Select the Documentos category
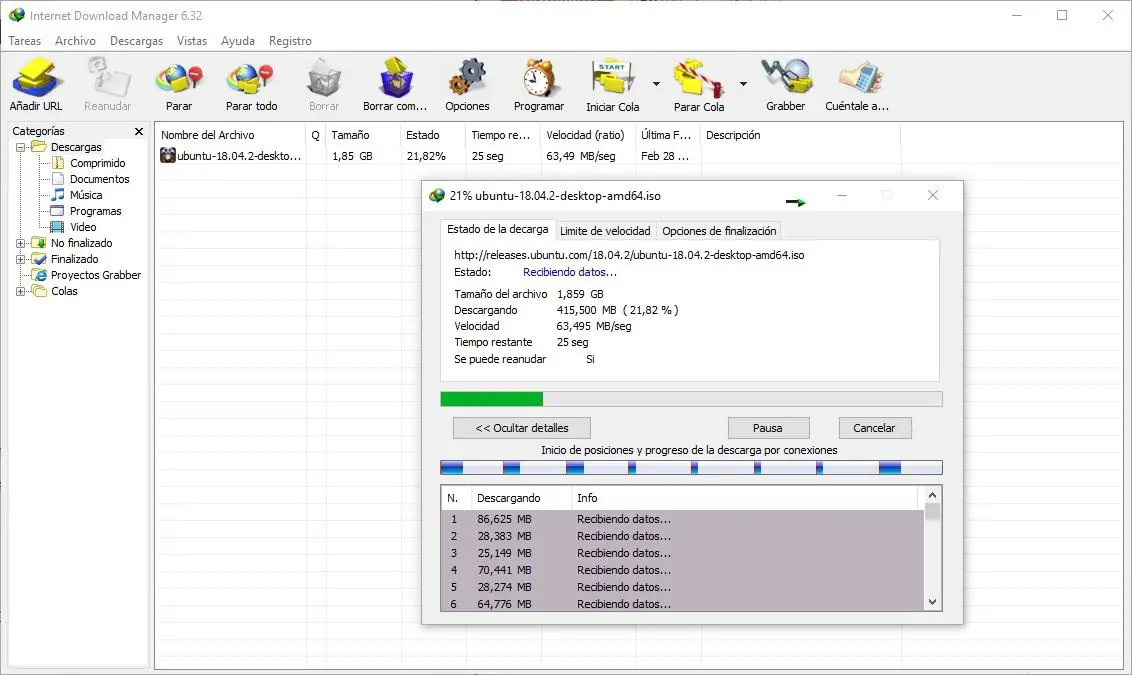Viewport: 1132px width, 675px height. [100, 179]
